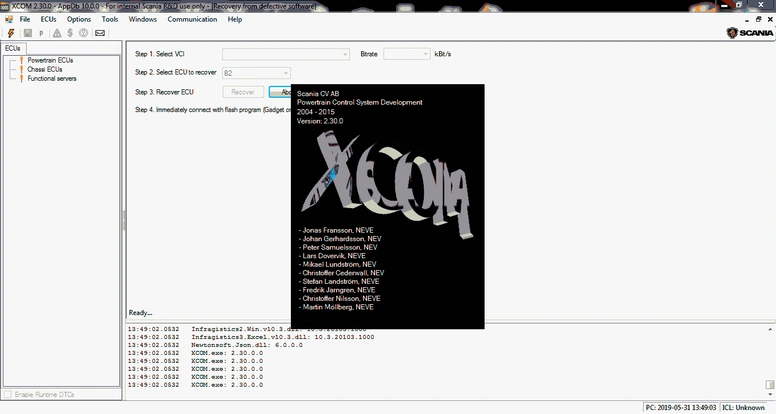Screen dimensions: 776x414
Task: Click the dollar sign toolbar icon
Action: [x=70, y=33]
